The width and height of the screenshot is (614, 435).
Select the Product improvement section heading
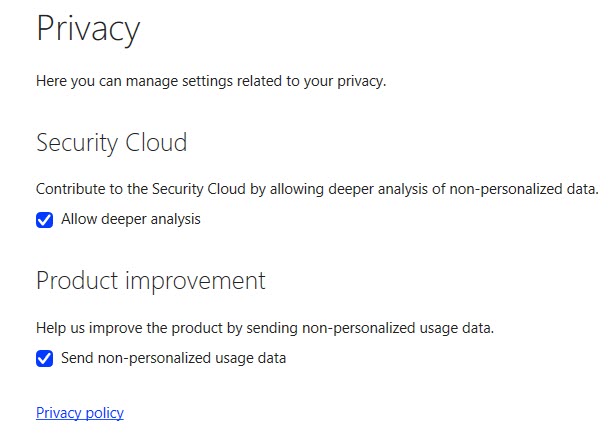click(x=150, y=281)
